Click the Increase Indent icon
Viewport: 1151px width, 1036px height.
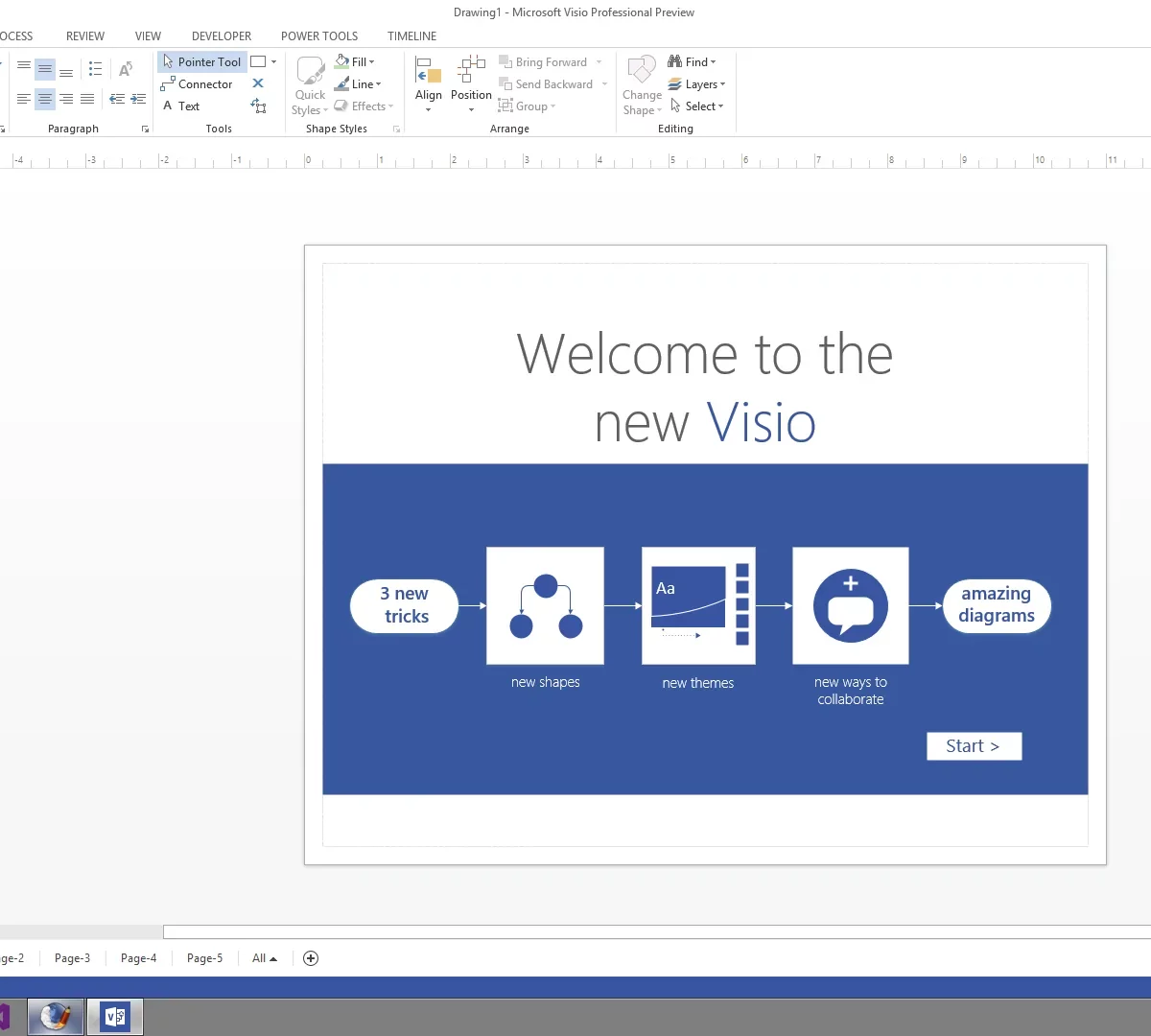(138, 99)
